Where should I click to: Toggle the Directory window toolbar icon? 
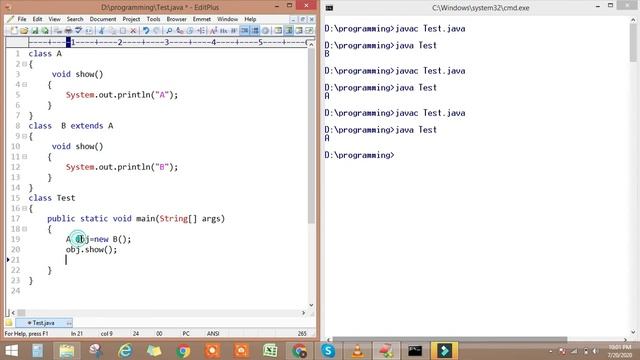[278, 31]
